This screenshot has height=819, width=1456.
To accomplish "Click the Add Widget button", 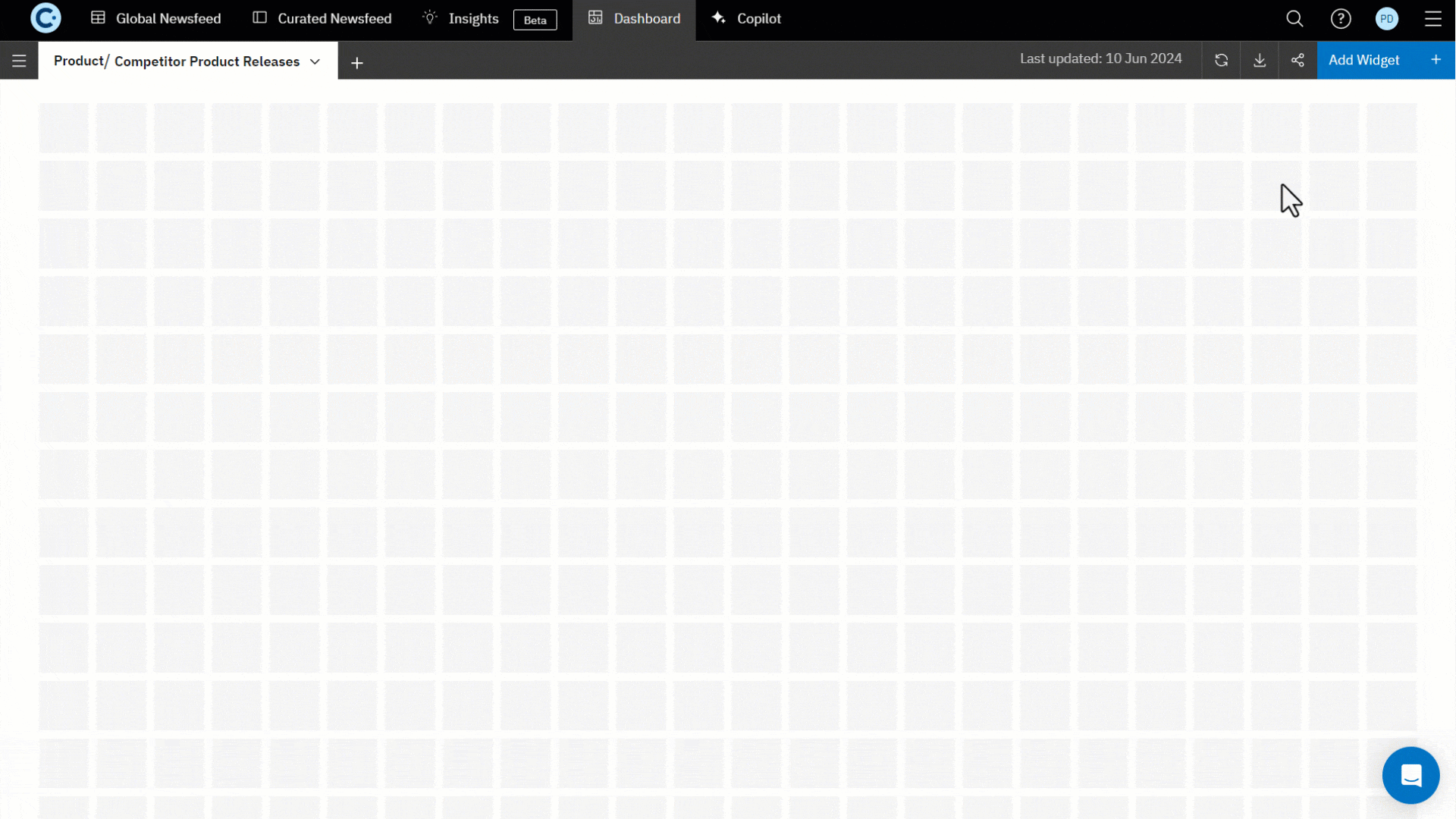I will tap(1363, 60).
